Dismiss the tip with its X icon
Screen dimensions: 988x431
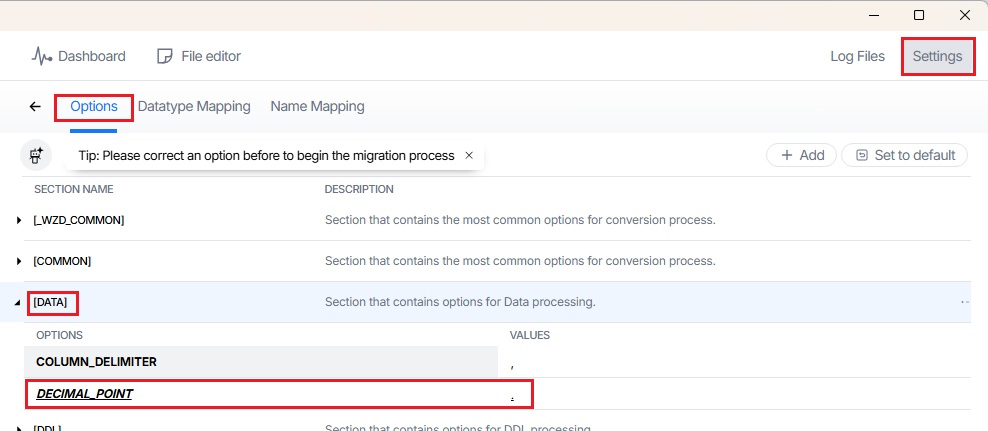pyautogui.click(x=469, y=155)
